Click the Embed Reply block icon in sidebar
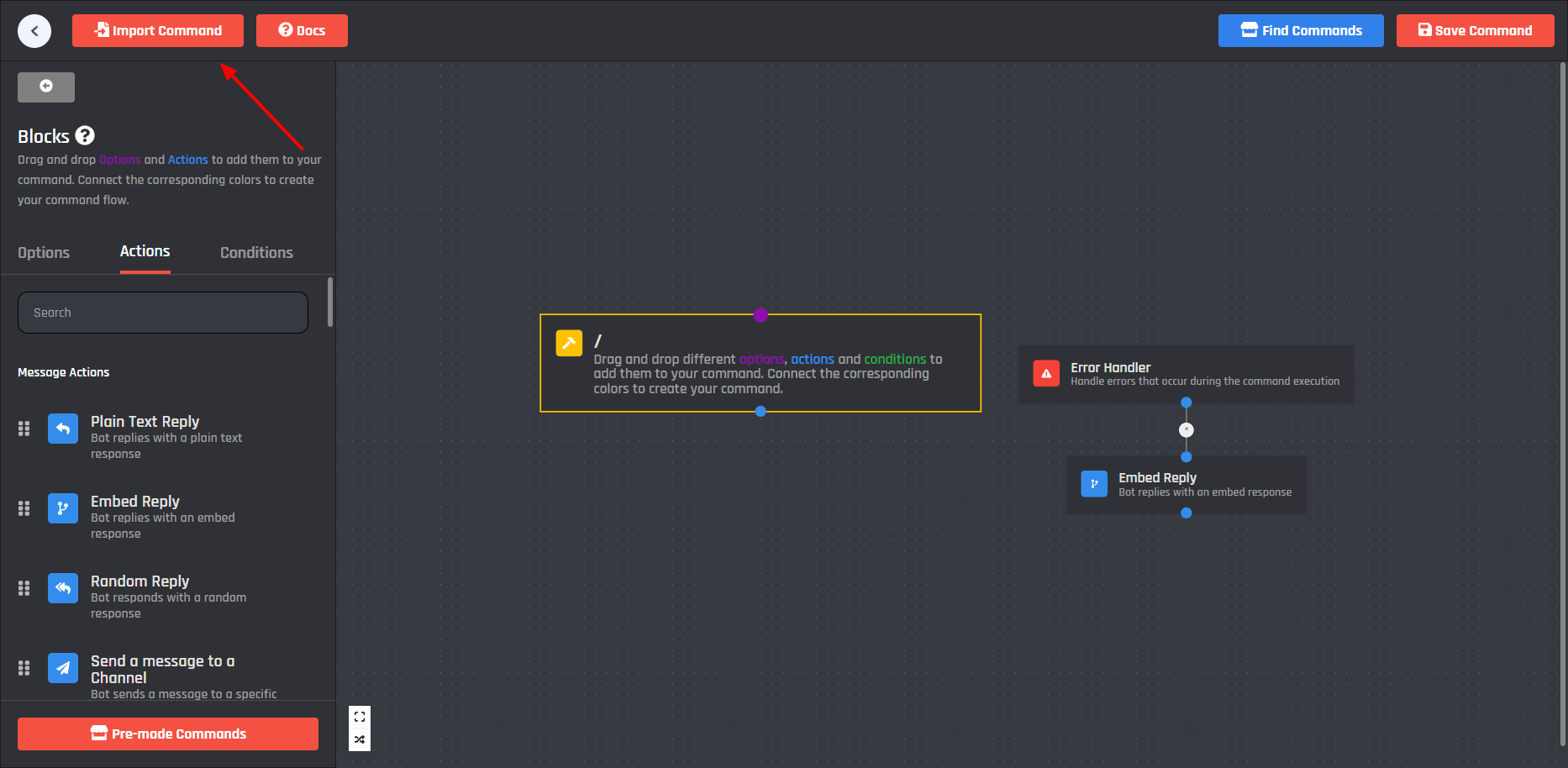 [x=63, y=508]
